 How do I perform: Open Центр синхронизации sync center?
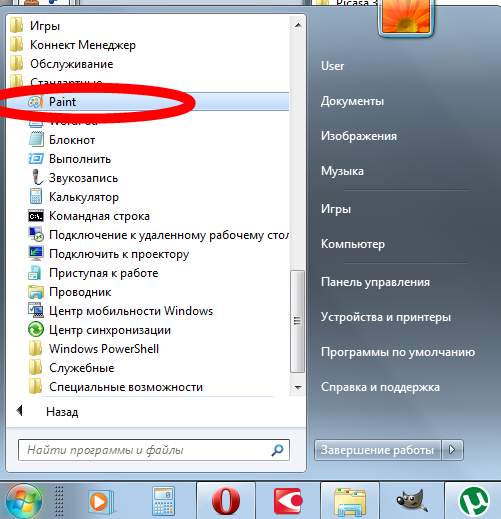click(110, 330)
